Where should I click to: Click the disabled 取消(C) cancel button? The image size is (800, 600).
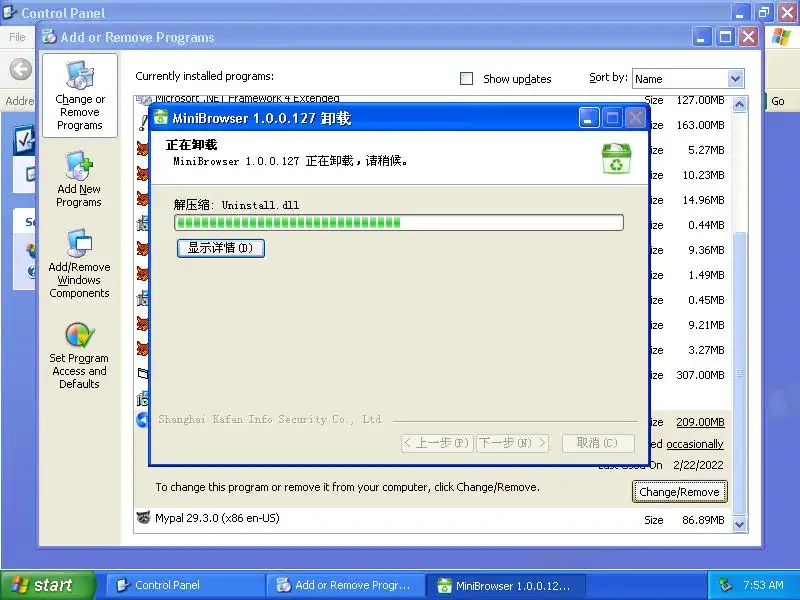598,443
